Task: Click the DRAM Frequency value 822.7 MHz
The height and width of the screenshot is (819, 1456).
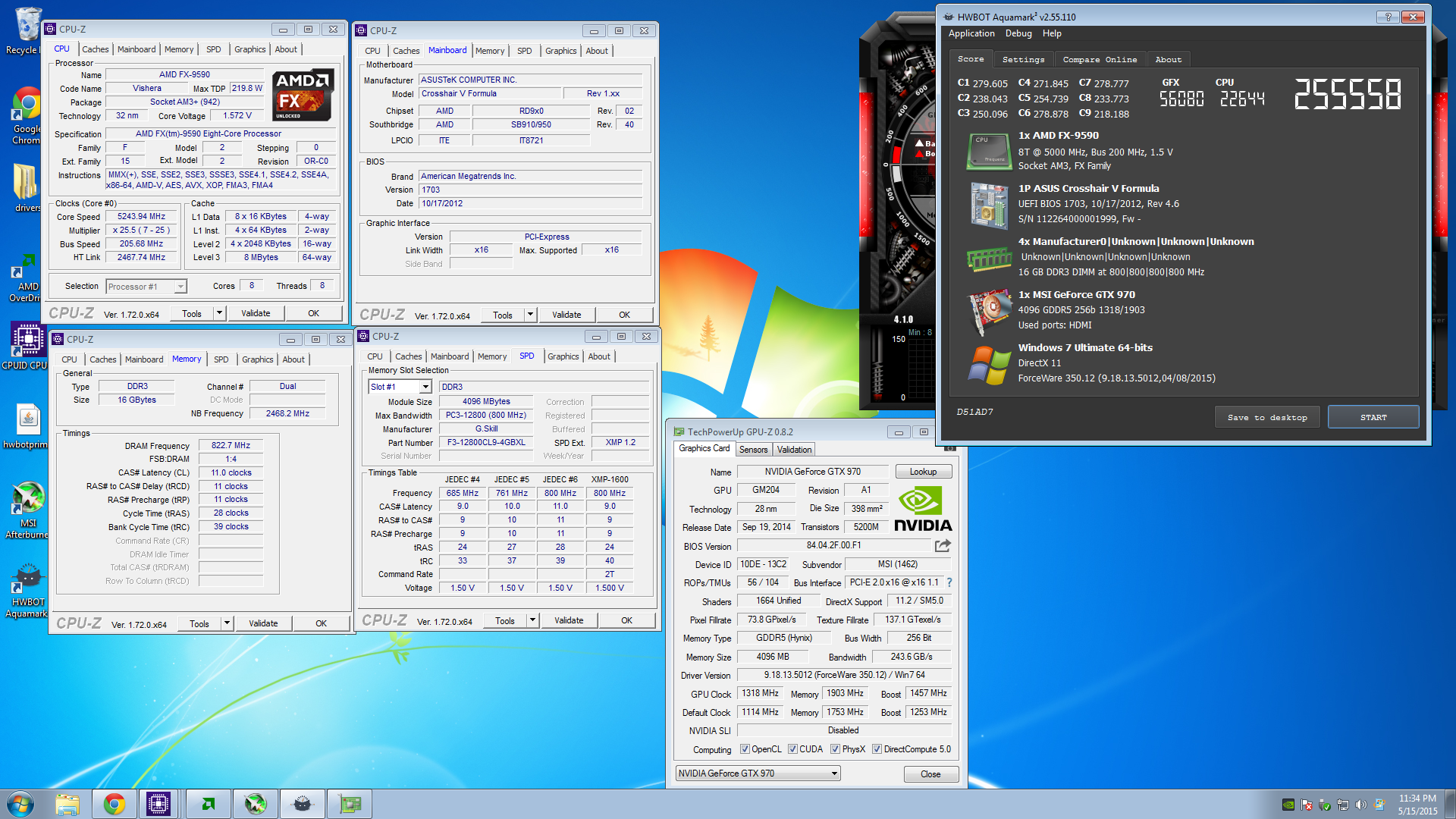Action: [x=231, y=446]
